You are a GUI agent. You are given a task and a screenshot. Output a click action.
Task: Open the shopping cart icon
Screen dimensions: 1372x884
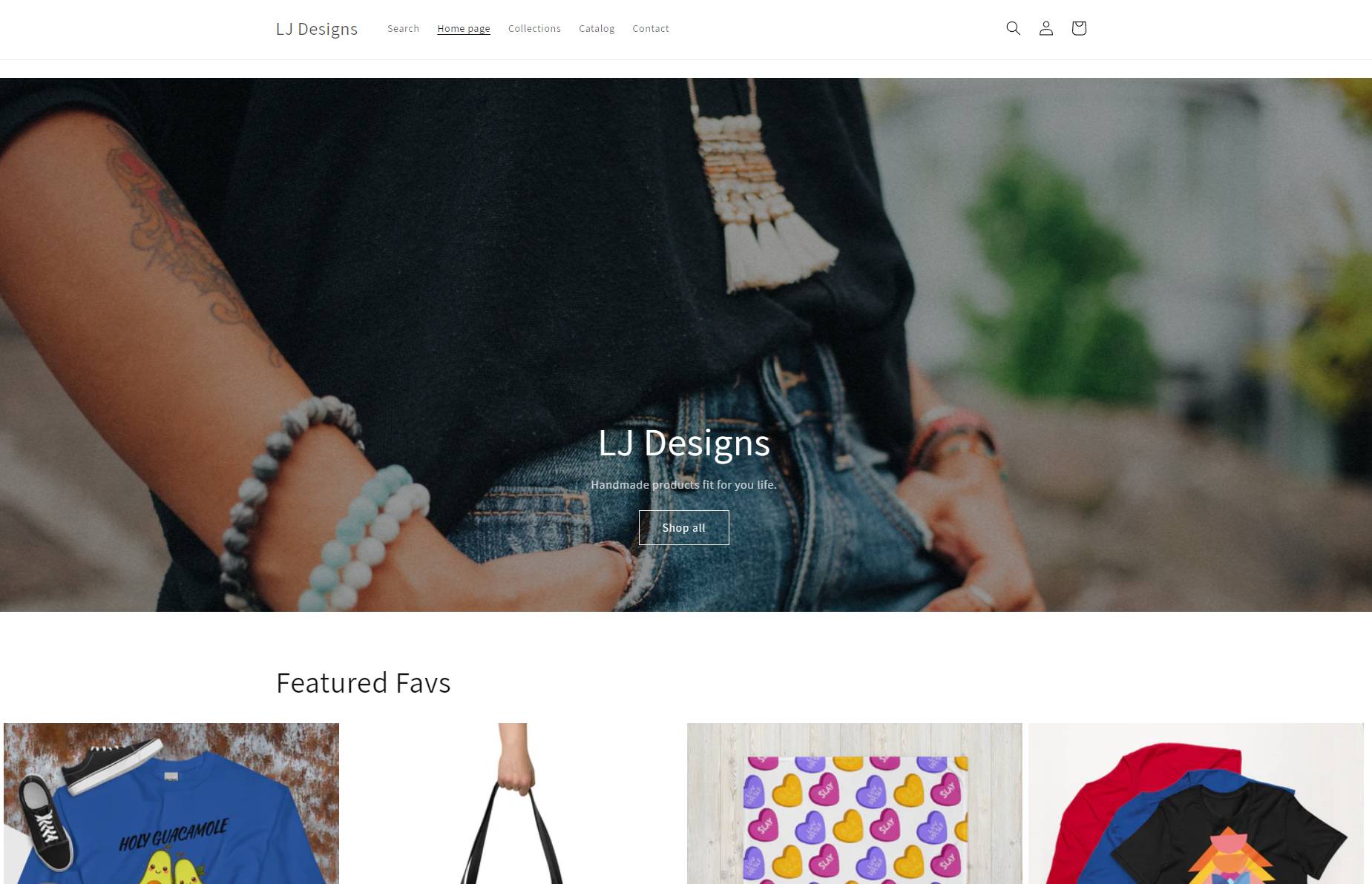[x=1079, y=28]
